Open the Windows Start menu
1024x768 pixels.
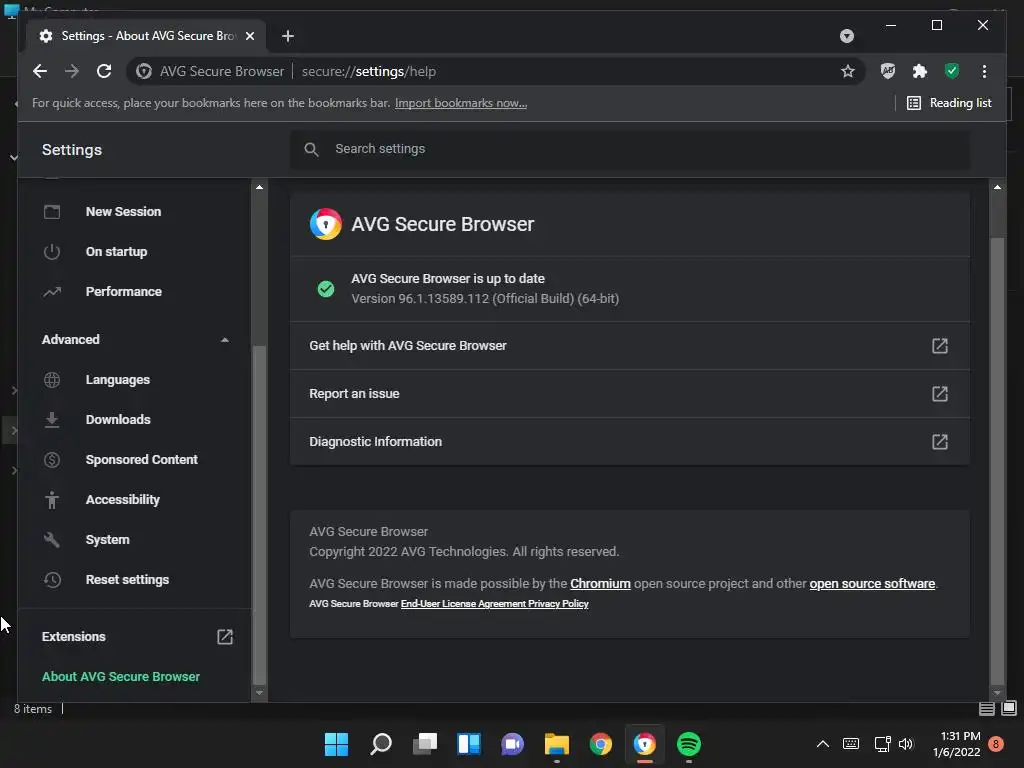(336, 744)
